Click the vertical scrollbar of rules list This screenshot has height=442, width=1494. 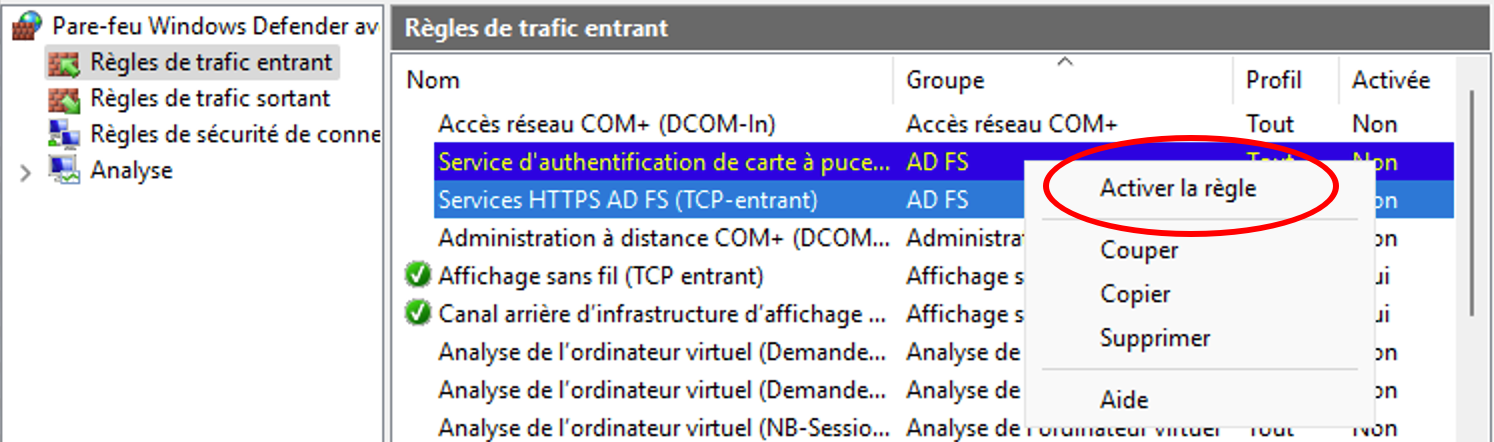(x=1472, y=200)
